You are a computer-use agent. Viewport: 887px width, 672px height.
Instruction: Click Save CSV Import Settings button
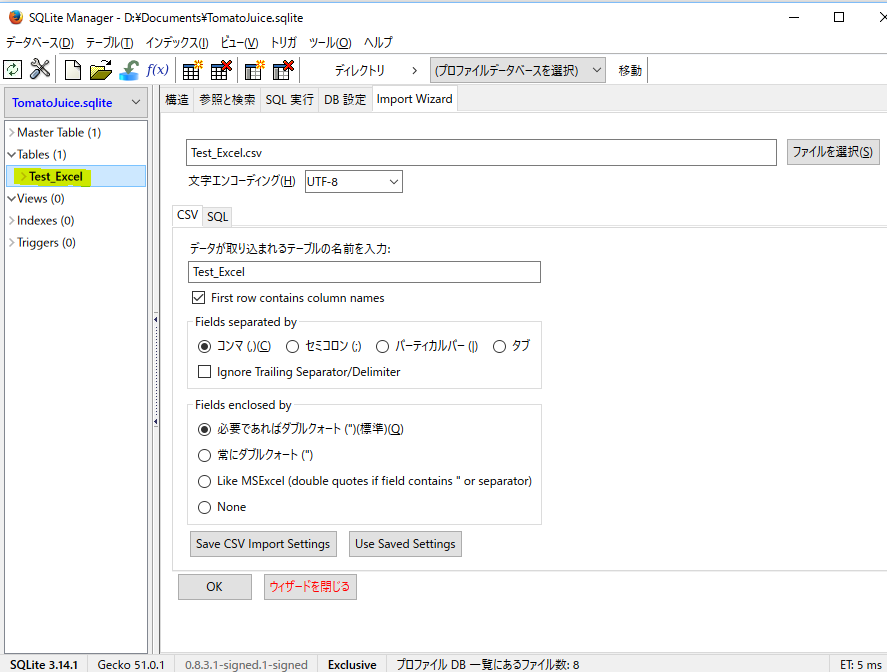pyautogui.click(x=263, y=544)
